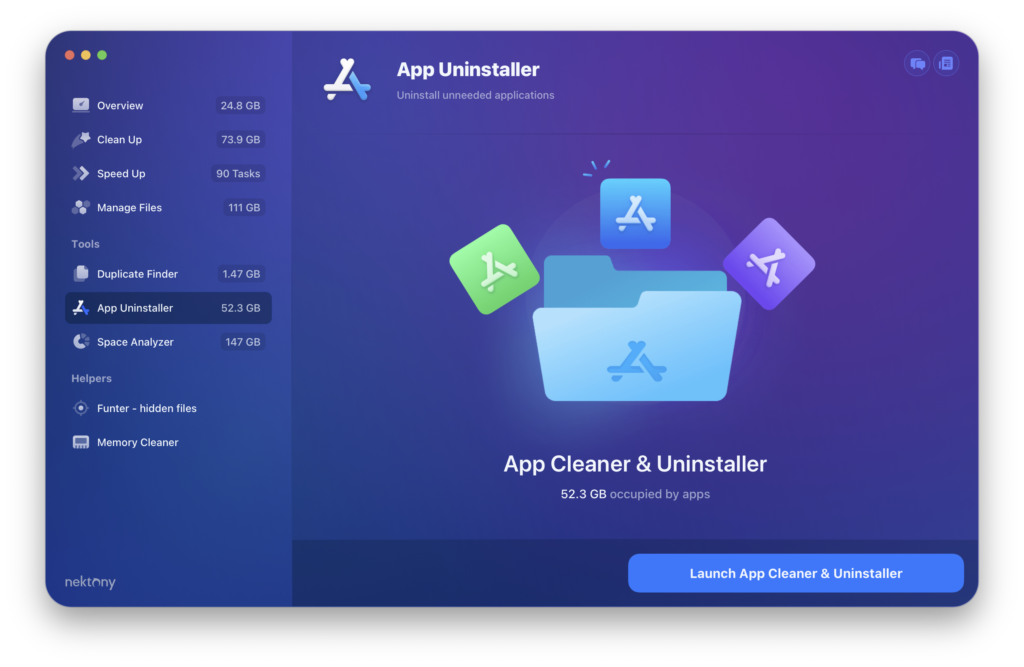Select the App Uninstaller sidebar item
This screenshot has height=667, width=1024.
tap(135, 308)
